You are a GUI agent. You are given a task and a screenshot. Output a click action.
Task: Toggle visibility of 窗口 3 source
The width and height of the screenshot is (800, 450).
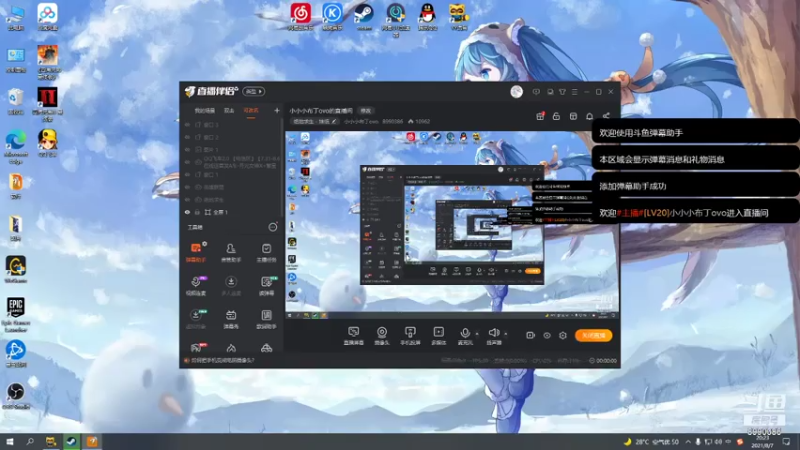point(187,124)
